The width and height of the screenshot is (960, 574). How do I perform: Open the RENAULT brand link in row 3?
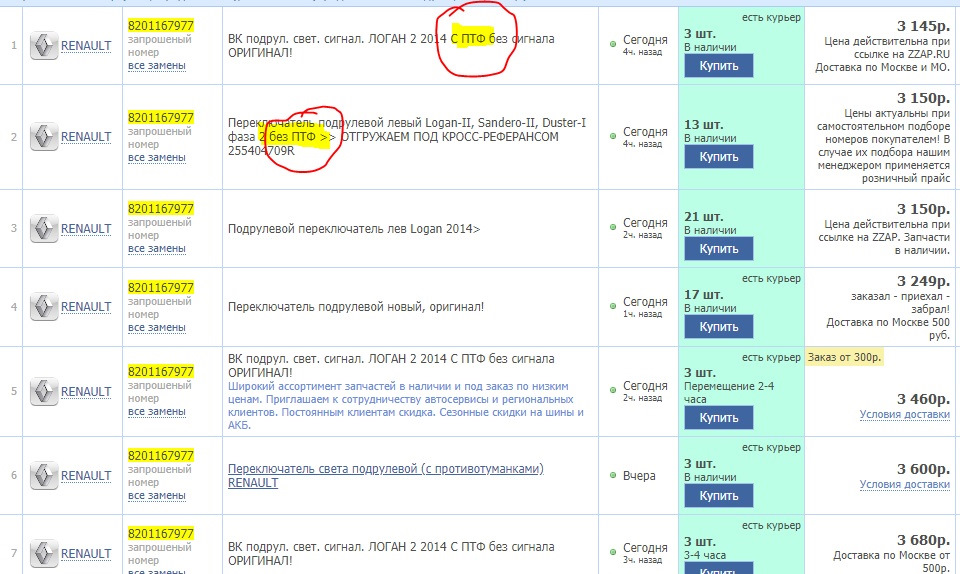coord(86,229)
